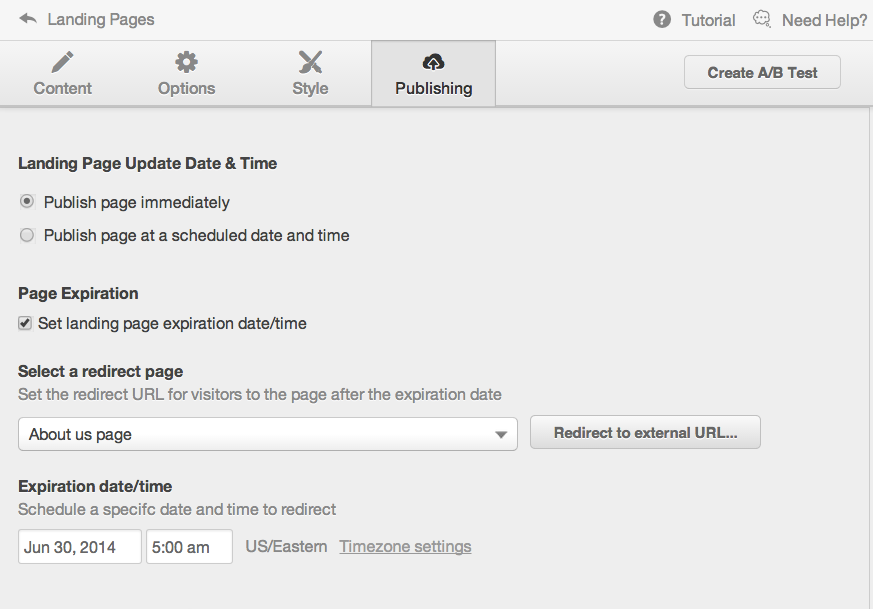This screenshot has height=609, width=873.
Task: Select Publish page at a scheduled date
Action: [27, 235]
